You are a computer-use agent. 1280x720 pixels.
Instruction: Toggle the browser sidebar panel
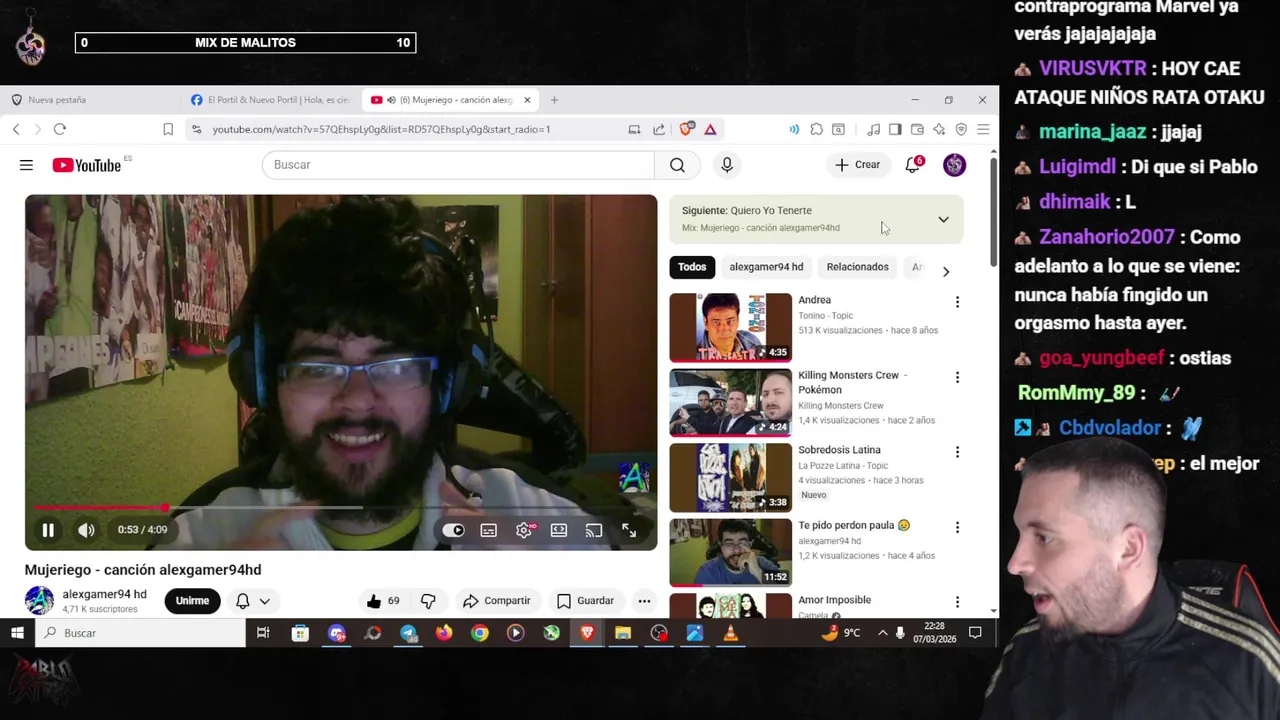895,129
